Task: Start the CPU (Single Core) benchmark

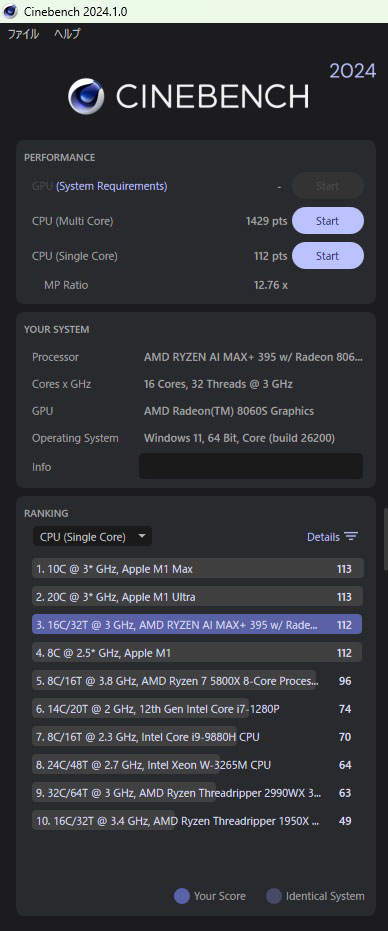Action: point(327,256)
